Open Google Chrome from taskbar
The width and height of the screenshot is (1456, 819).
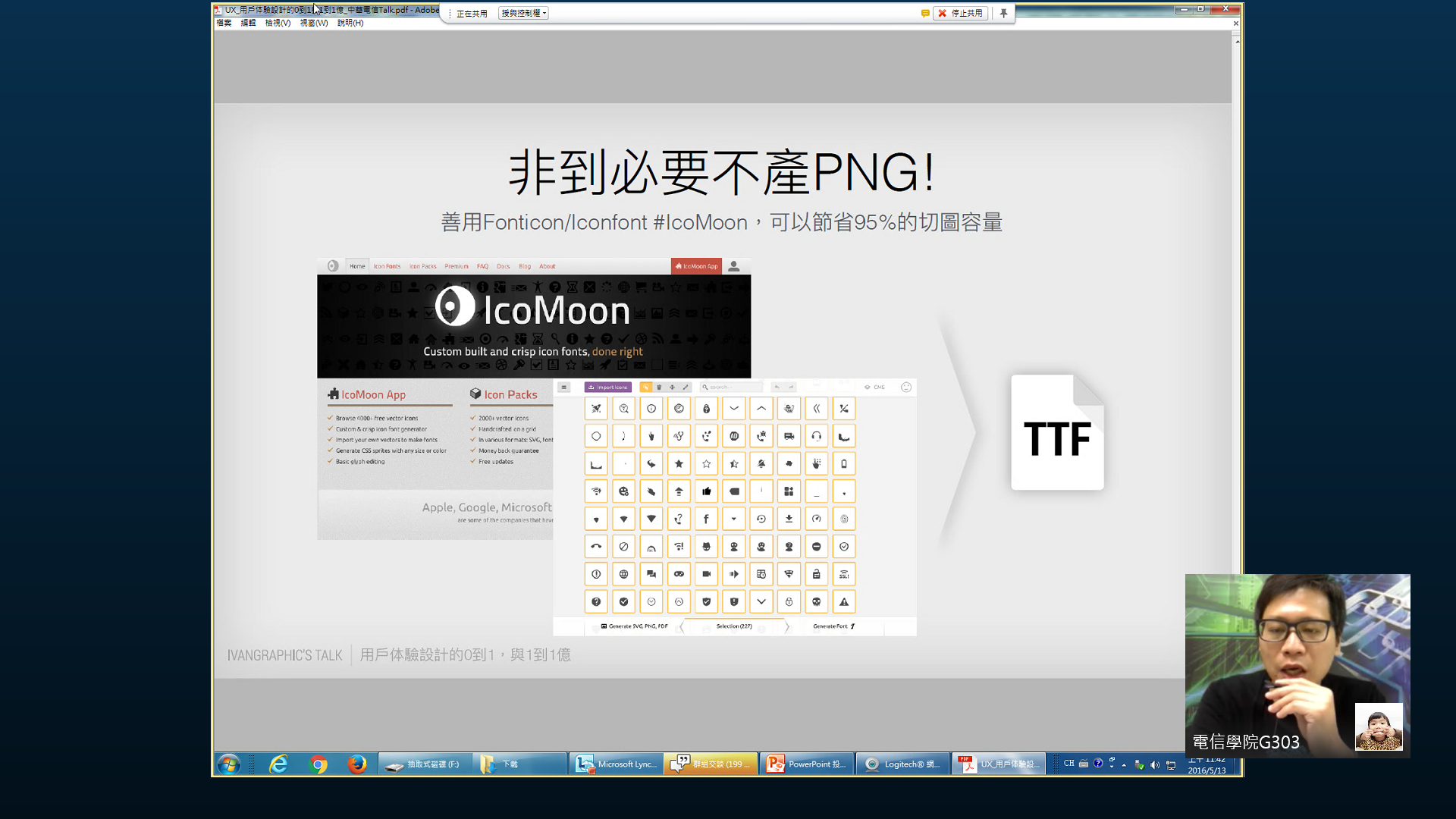pos(318,764)
